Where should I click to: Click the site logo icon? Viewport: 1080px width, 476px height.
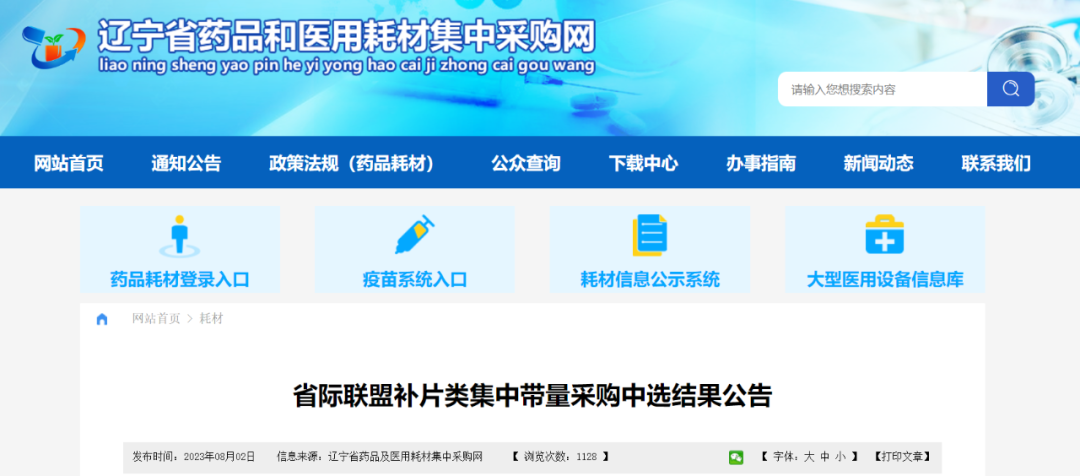click(x=54, y=46)
